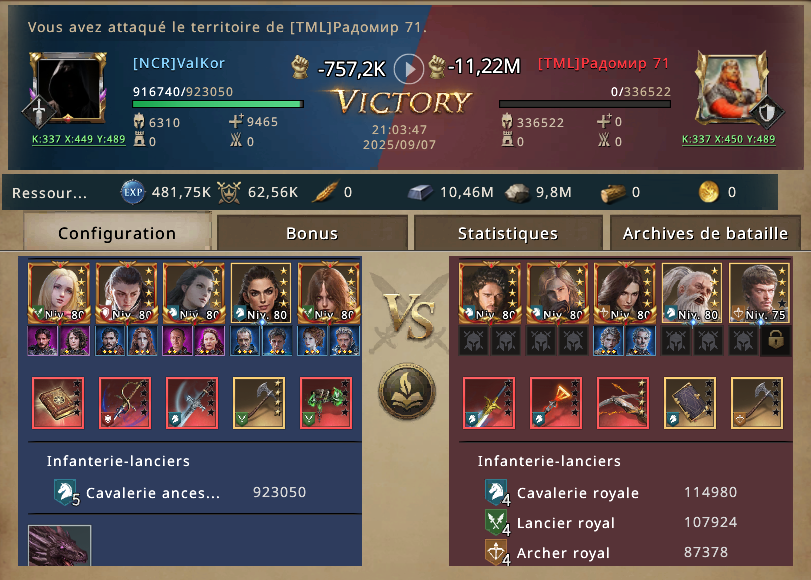The width and height of the screenshot is (811, 580).
Task: Open the Archives de bataille tab
Action: tap(705, 233)
